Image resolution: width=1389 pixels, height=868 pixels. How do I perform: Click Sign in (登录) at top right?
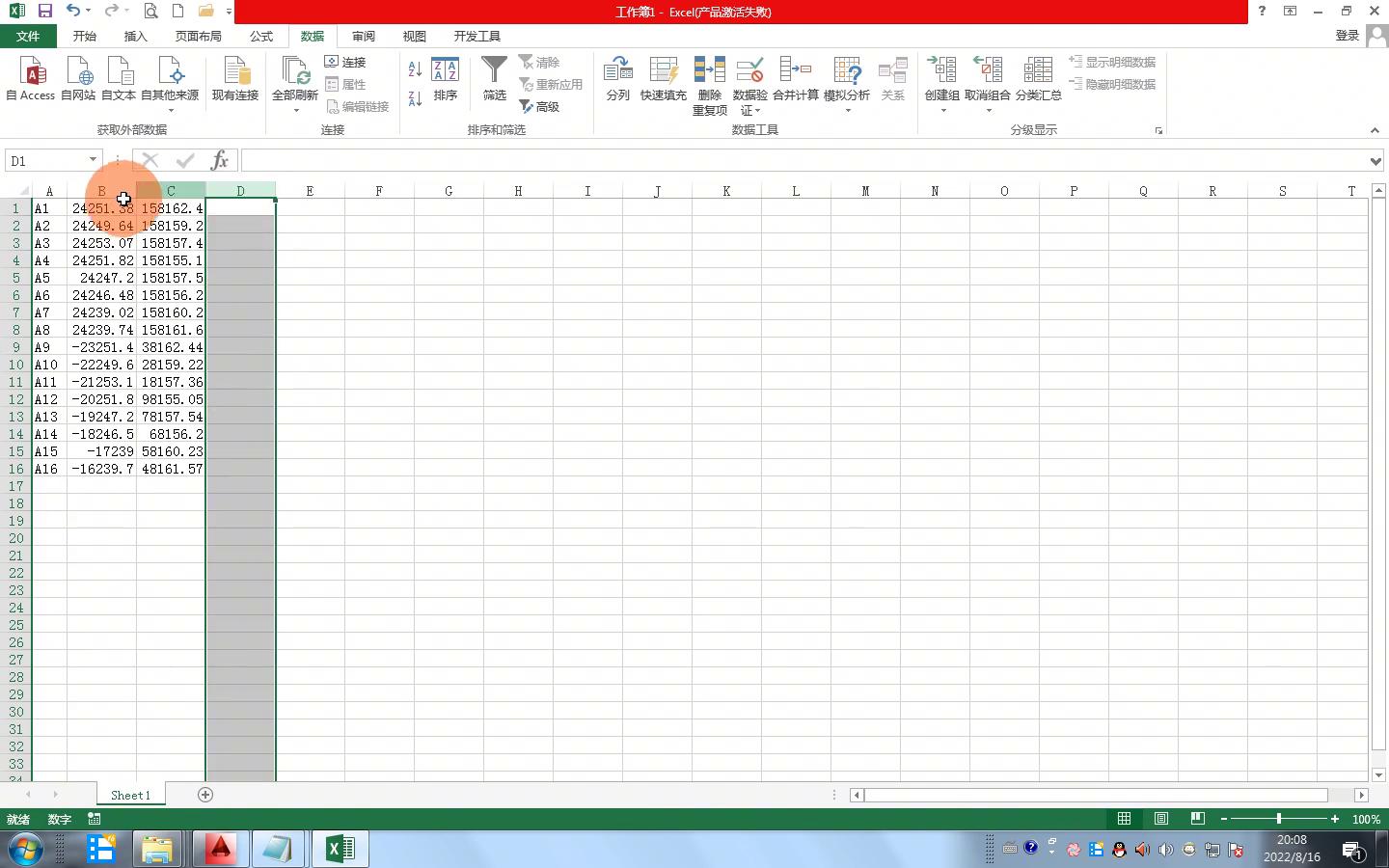(x=1348, y=36)
